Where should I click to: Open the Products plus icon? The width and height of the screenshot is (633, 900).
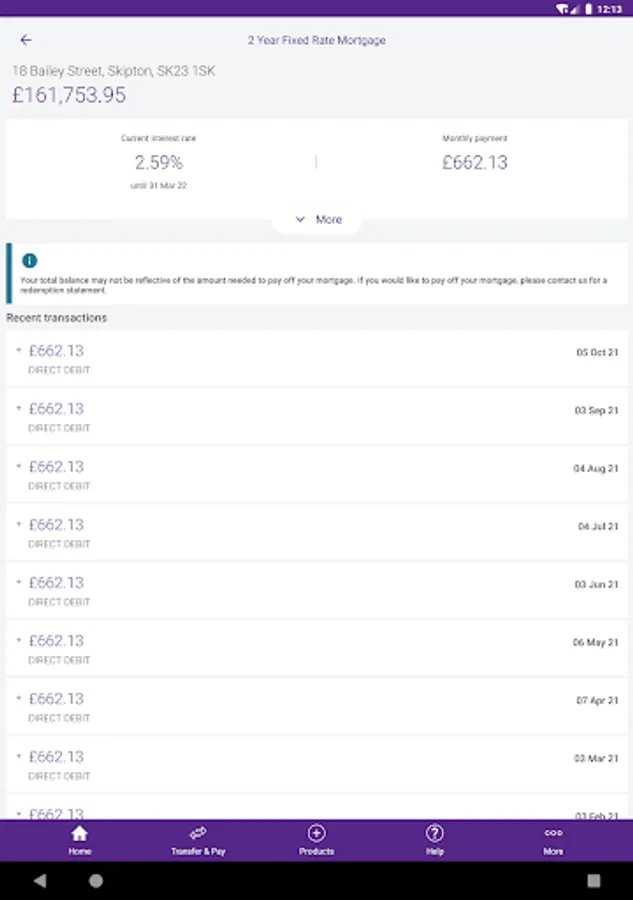click(316, 834)
